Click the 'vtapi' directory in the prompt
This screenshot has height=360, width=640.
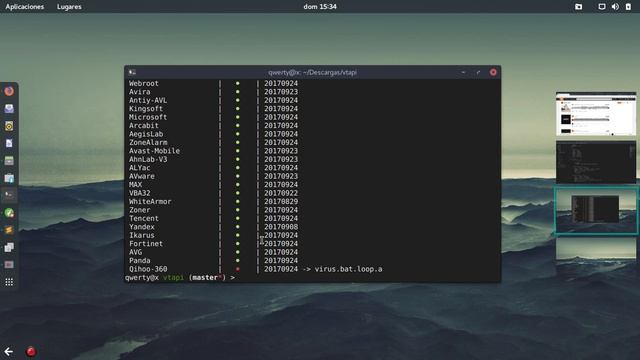pos(173,278)
